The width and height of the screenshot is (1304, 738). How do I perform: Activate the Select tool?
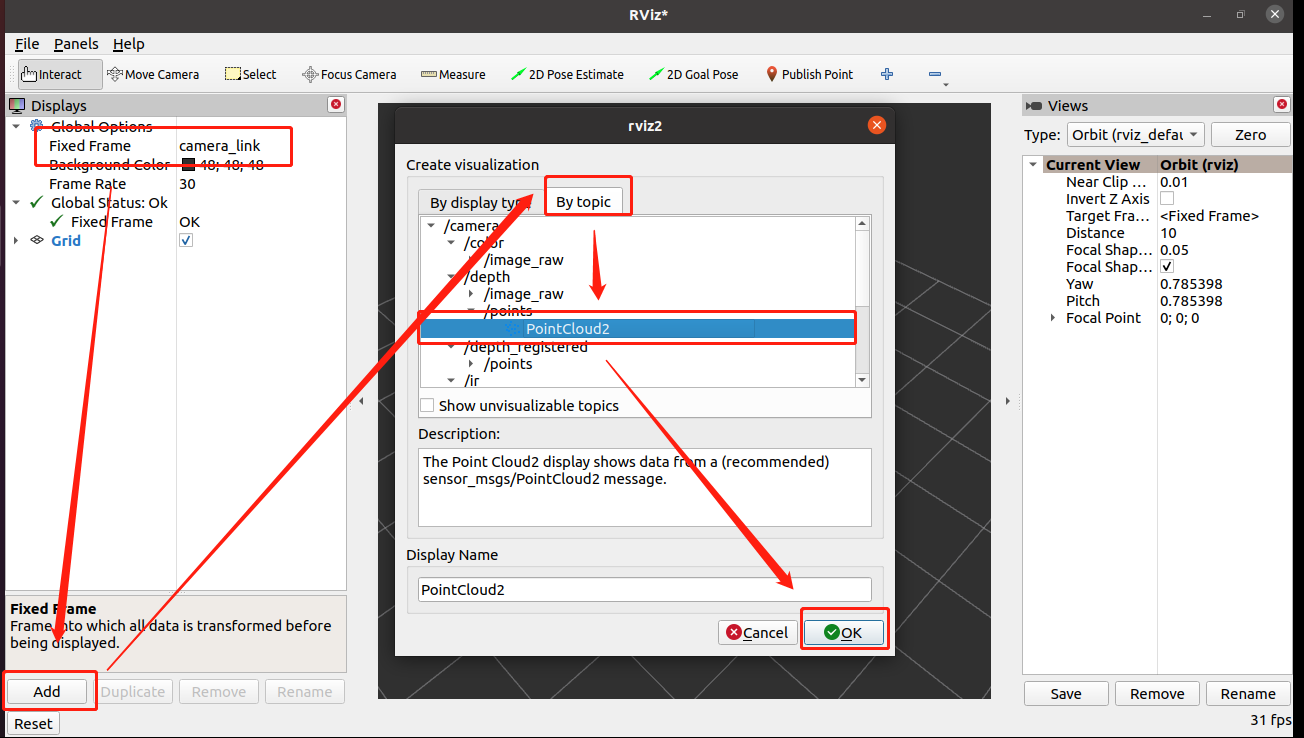pyautogui.click(x=250, y=74)
